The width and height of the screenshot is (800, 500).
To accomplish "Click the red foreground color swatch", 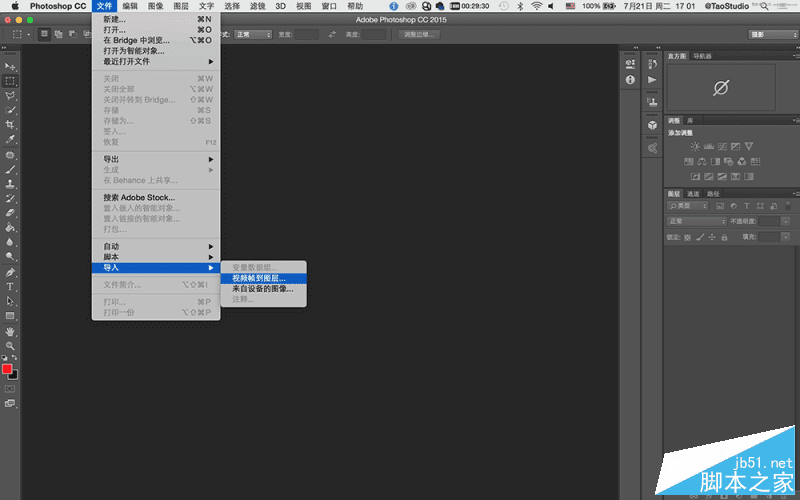I will 7,369.
